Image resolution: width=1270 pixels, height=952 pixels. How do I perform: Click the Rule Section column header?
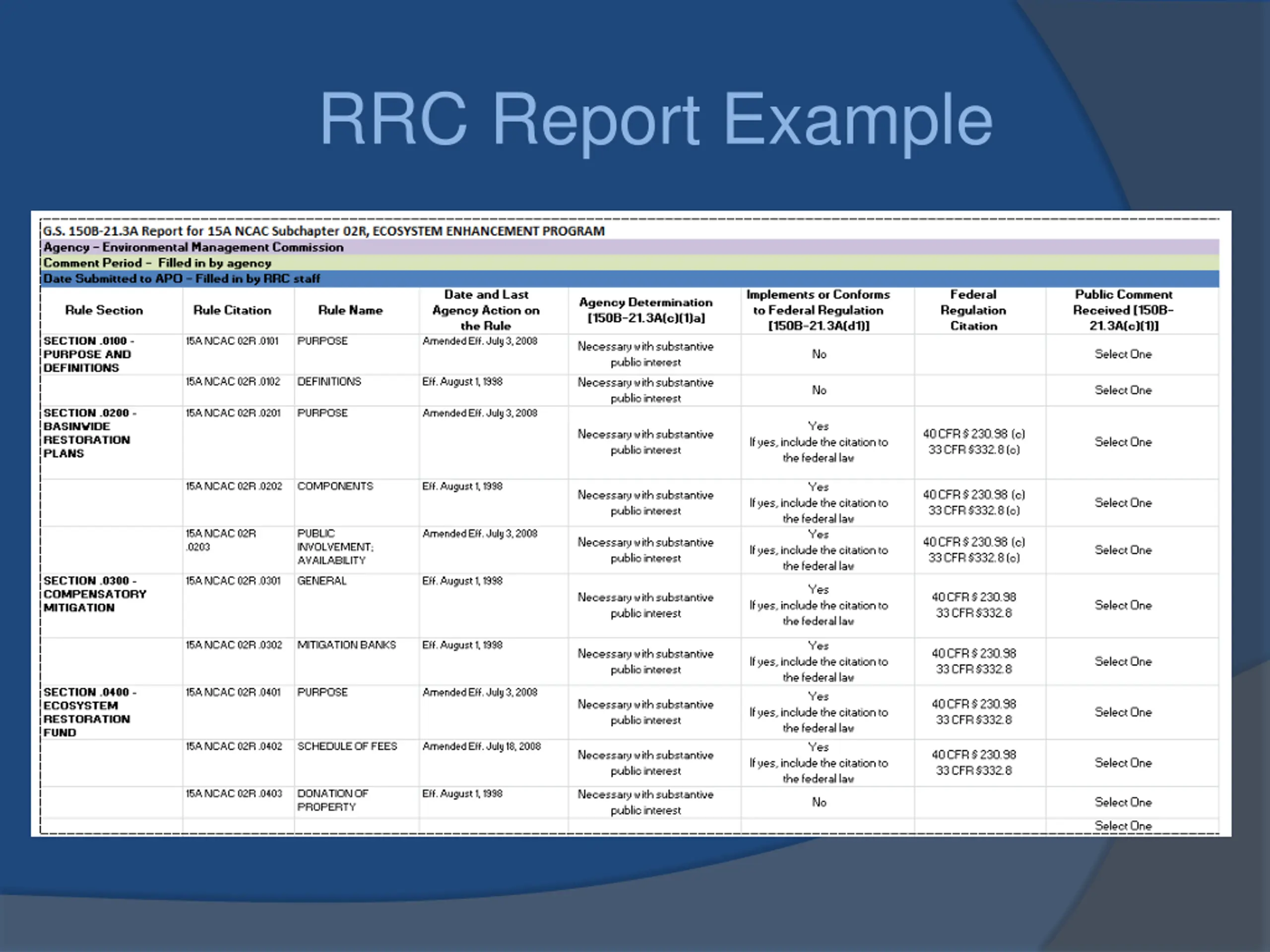(104, 310)
